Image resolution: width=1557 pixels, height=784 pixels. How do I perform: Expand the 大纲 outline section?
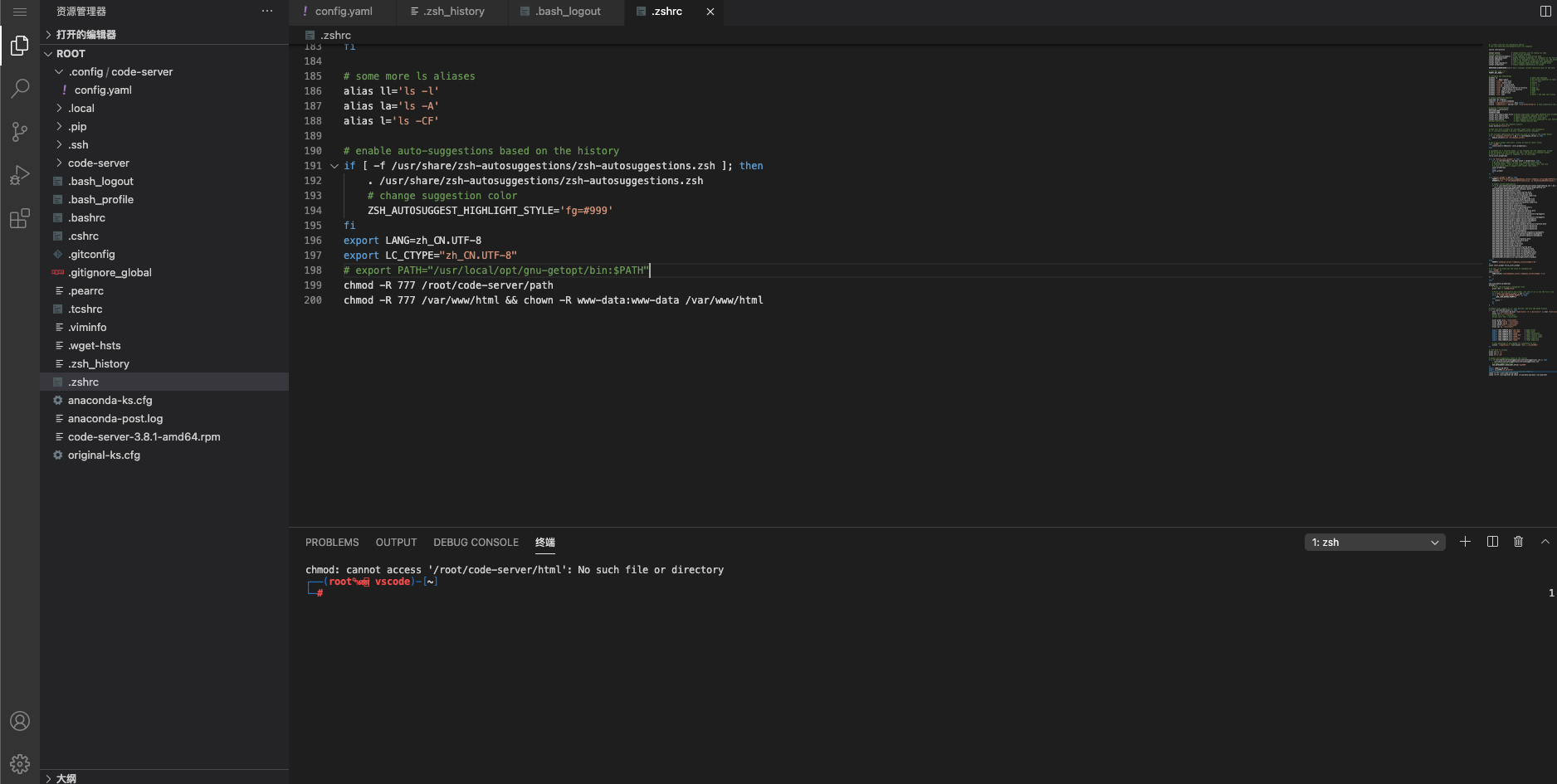pos(164,778)
